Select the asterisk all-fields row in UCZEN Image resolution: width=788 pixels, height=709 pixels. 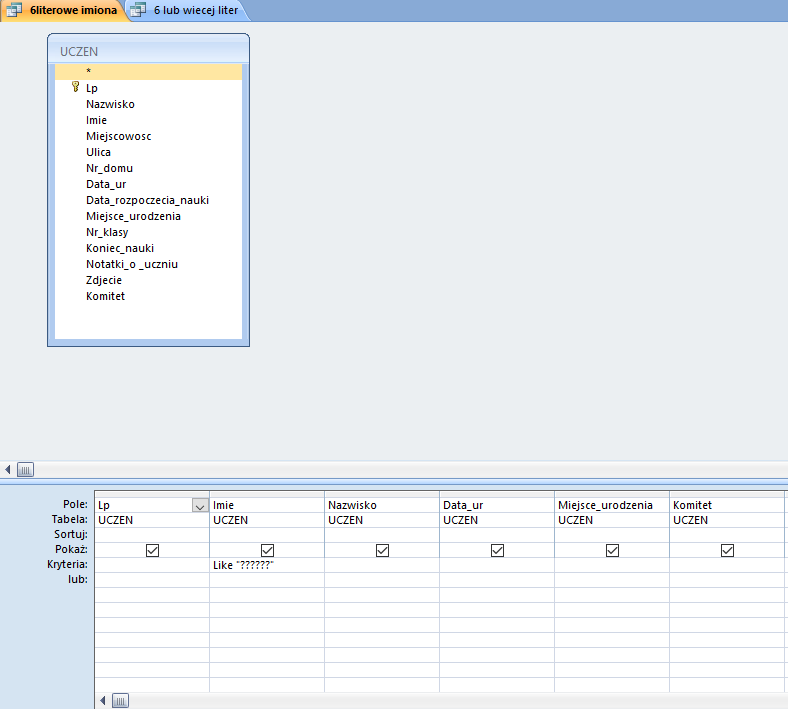(148, 72)
